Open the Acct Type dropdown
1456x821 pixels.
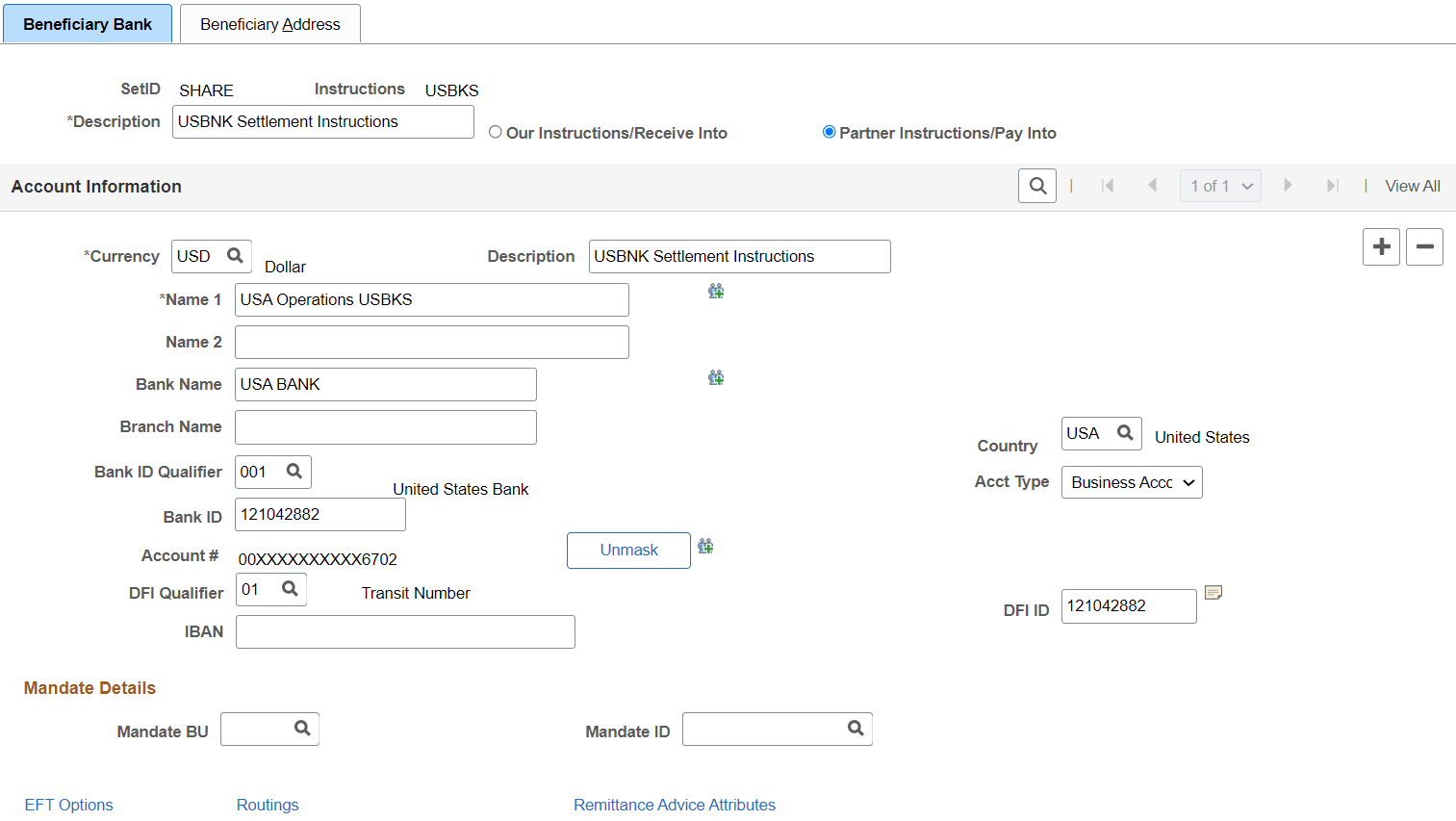point(1132,481)
